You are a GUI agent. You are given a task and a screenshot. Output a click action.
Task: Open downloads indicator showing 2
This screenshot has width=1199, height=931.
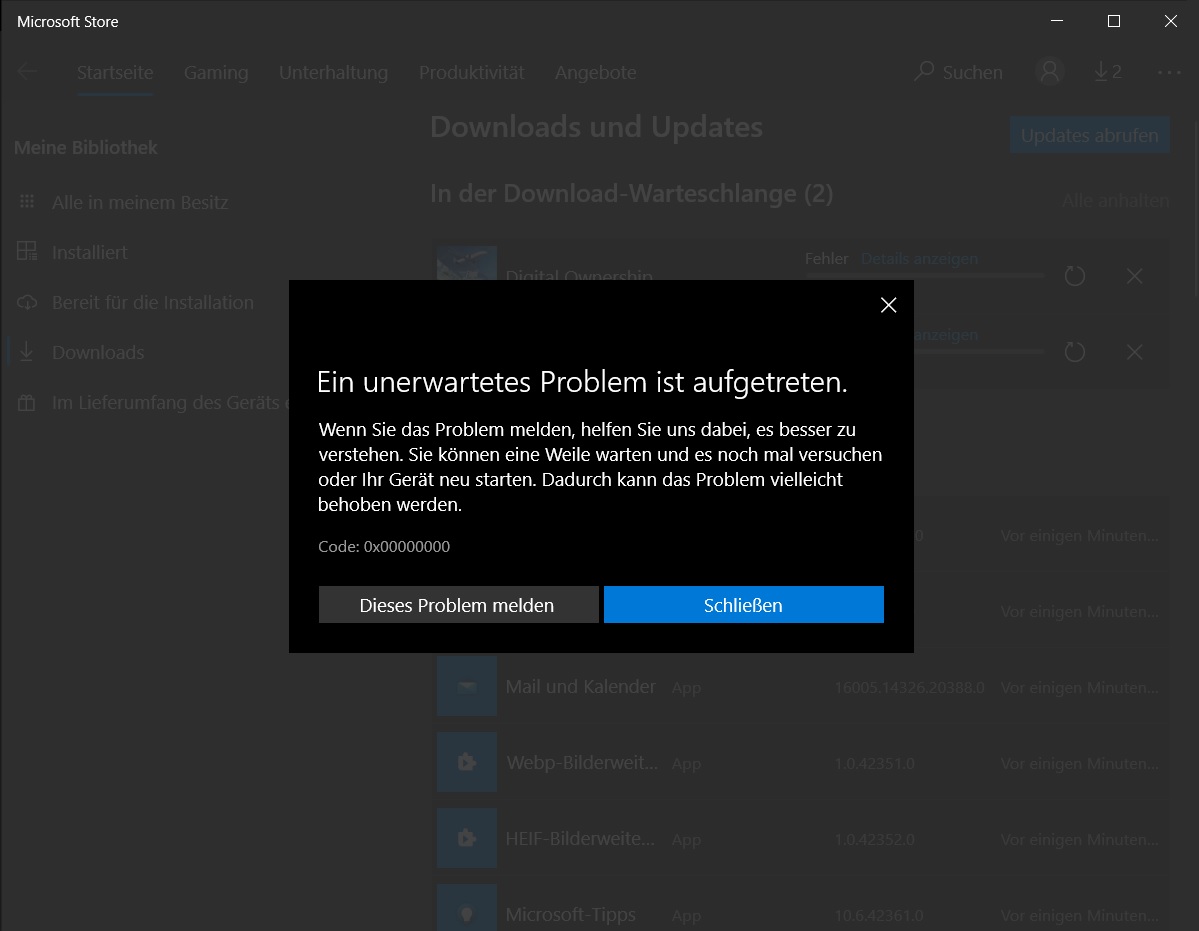1107,72
